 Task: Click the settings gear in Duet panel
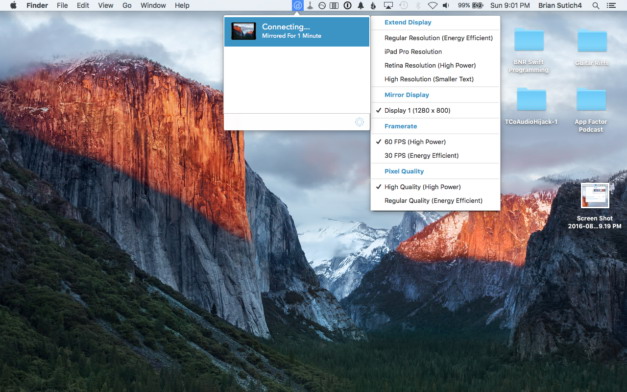(x=359, y=122)
